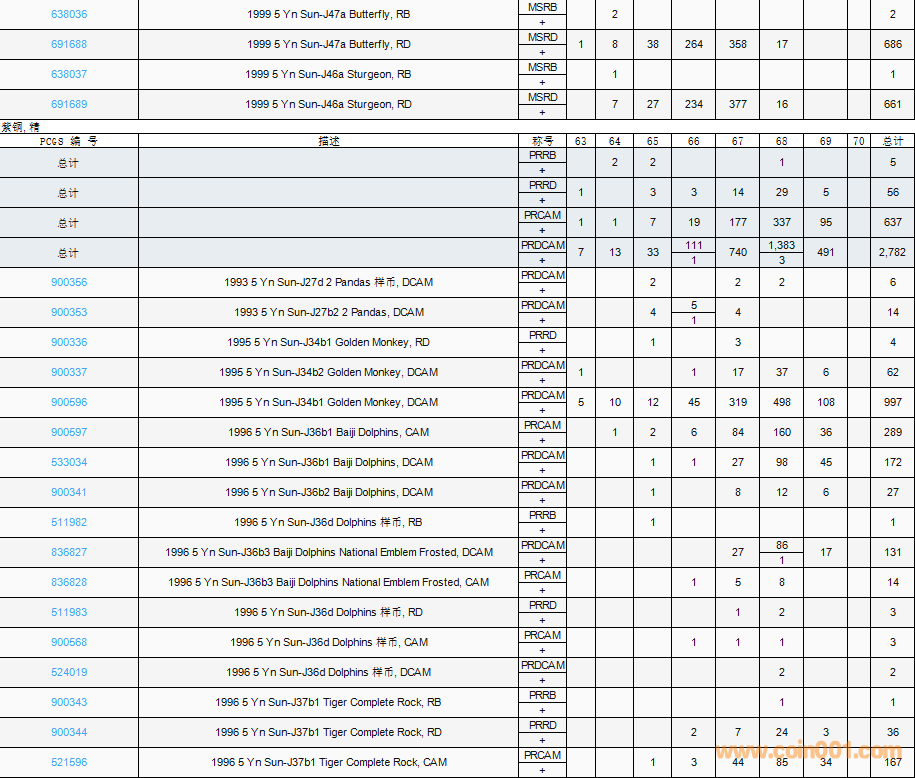The height and width of the screenshot is (778, 915).
Task: Open PCGS number 524019
Action: pos(69,672)
